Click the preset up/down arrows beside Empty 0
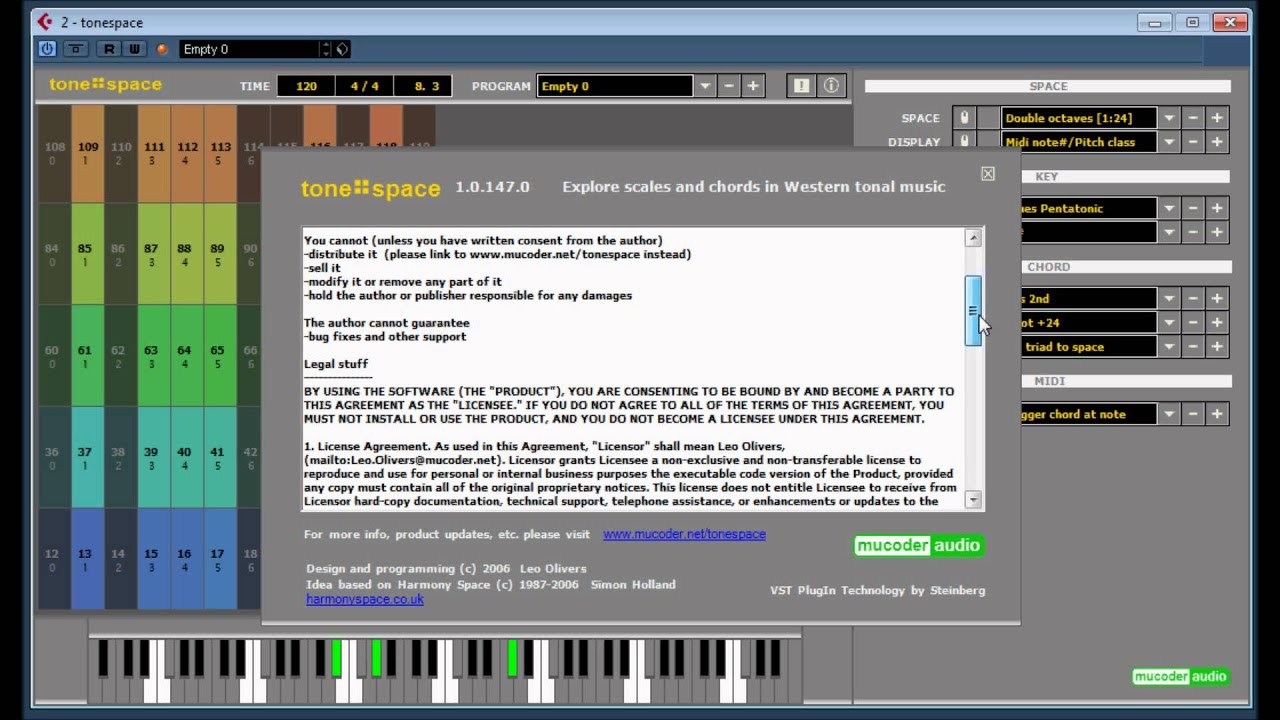The height and width of the screenshot is (720, 1280). [325, 49]
